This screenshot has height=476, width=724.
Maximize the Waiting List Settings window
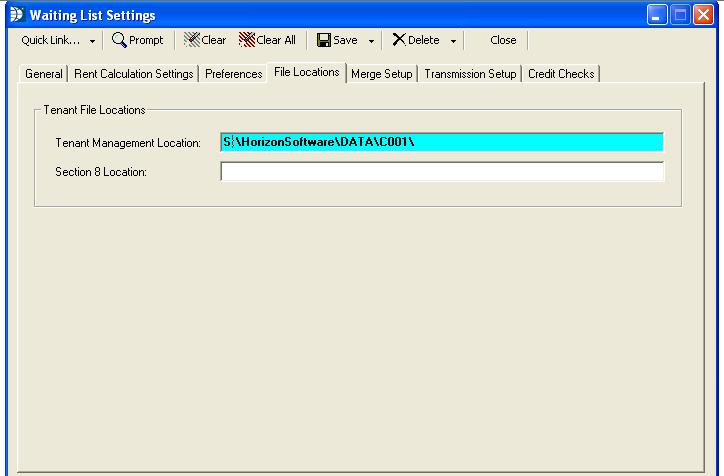point(681,15)
